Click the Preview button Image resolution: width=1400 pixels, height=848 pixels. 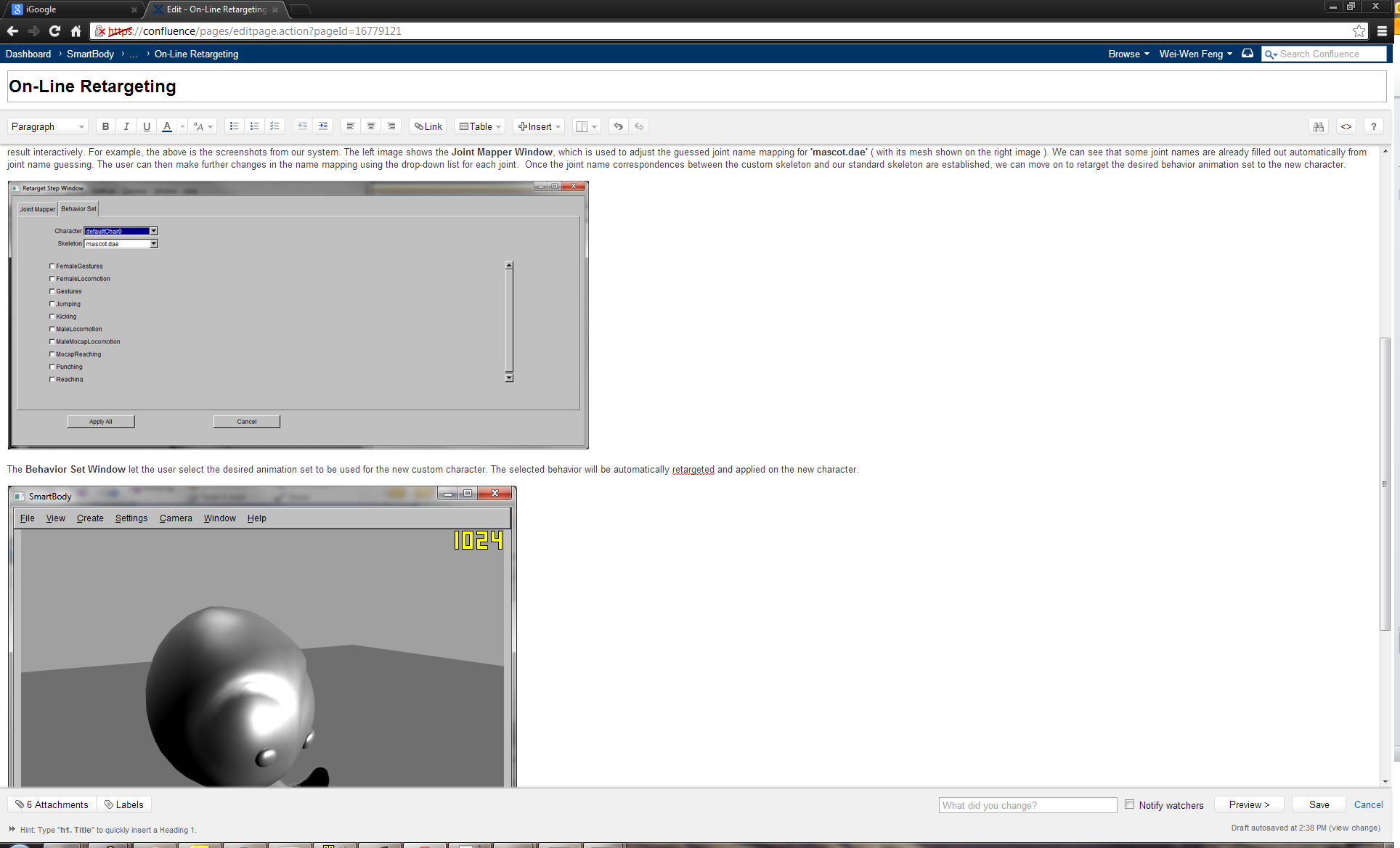[1249, 804]
